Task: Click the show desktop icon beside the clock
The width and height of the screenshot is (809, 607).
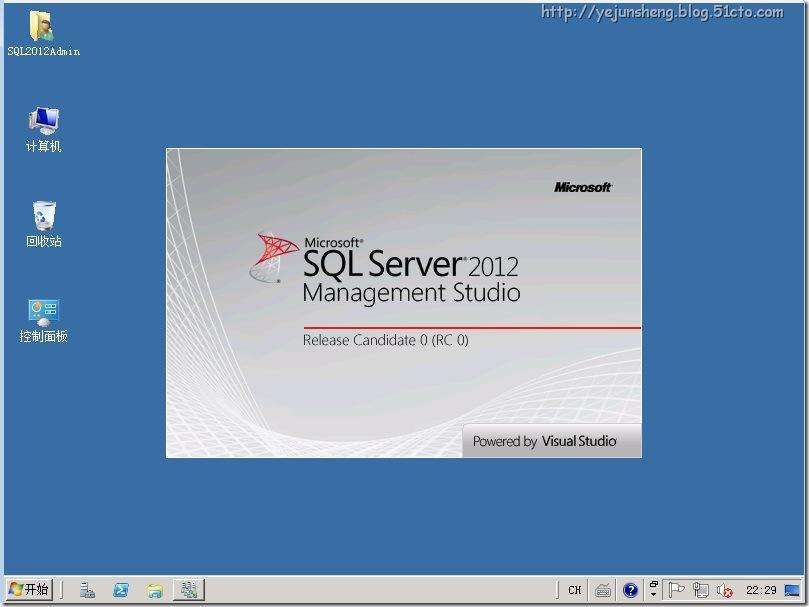Action: pos(792,590)
